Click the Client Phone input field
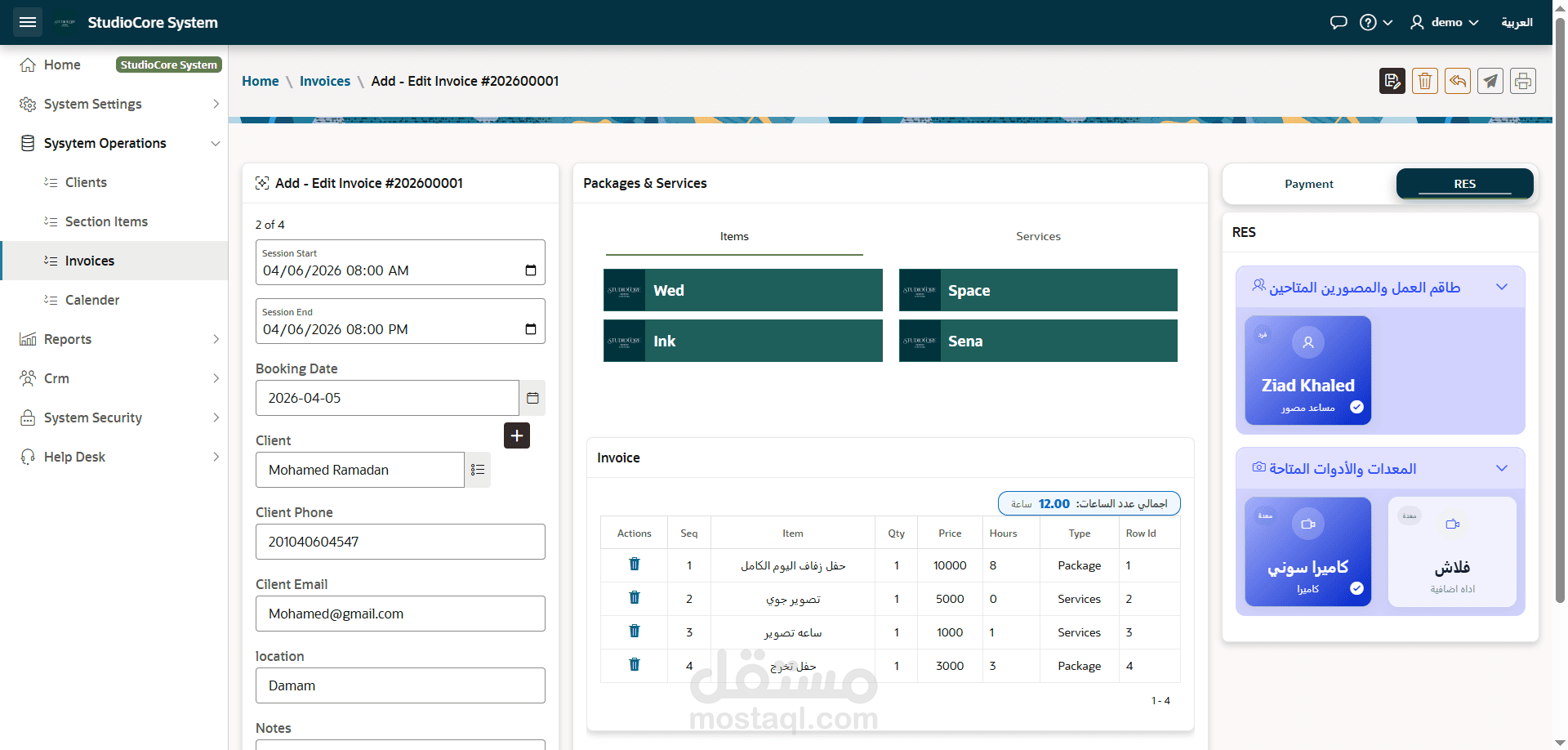 point(400,542)
